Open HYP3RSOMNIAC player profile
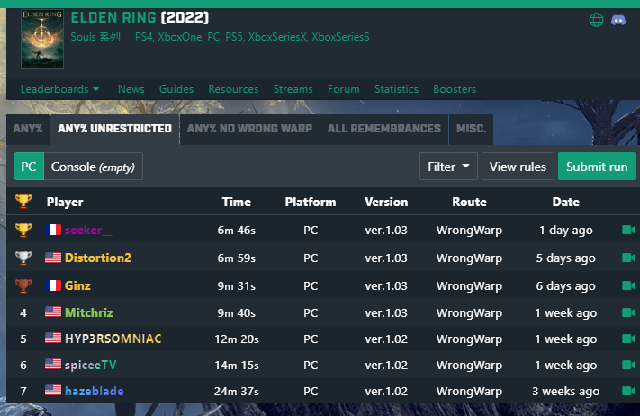 [113, 338]
